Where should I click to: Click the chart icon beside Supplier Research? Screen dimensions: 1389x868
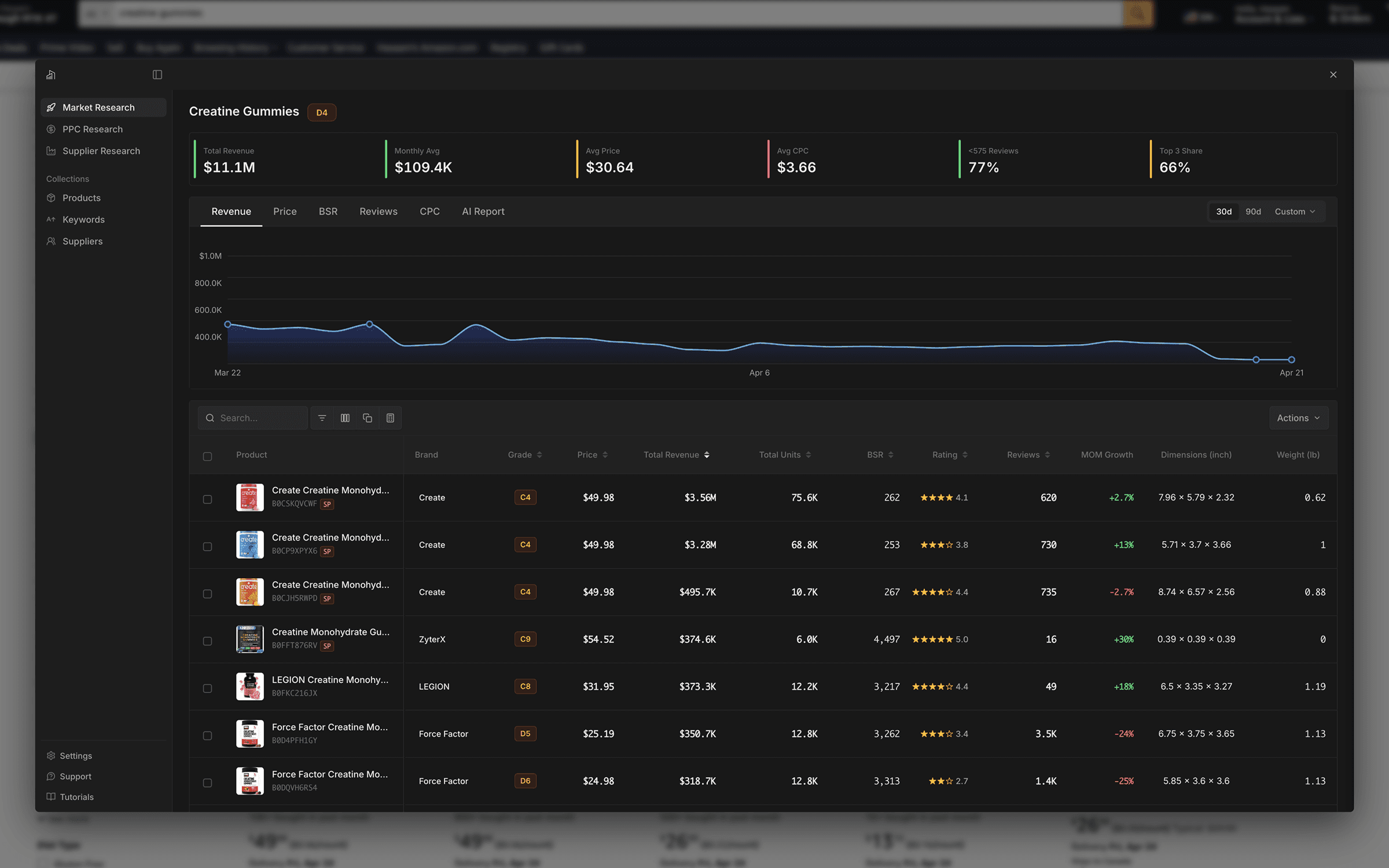pos(51,151)
